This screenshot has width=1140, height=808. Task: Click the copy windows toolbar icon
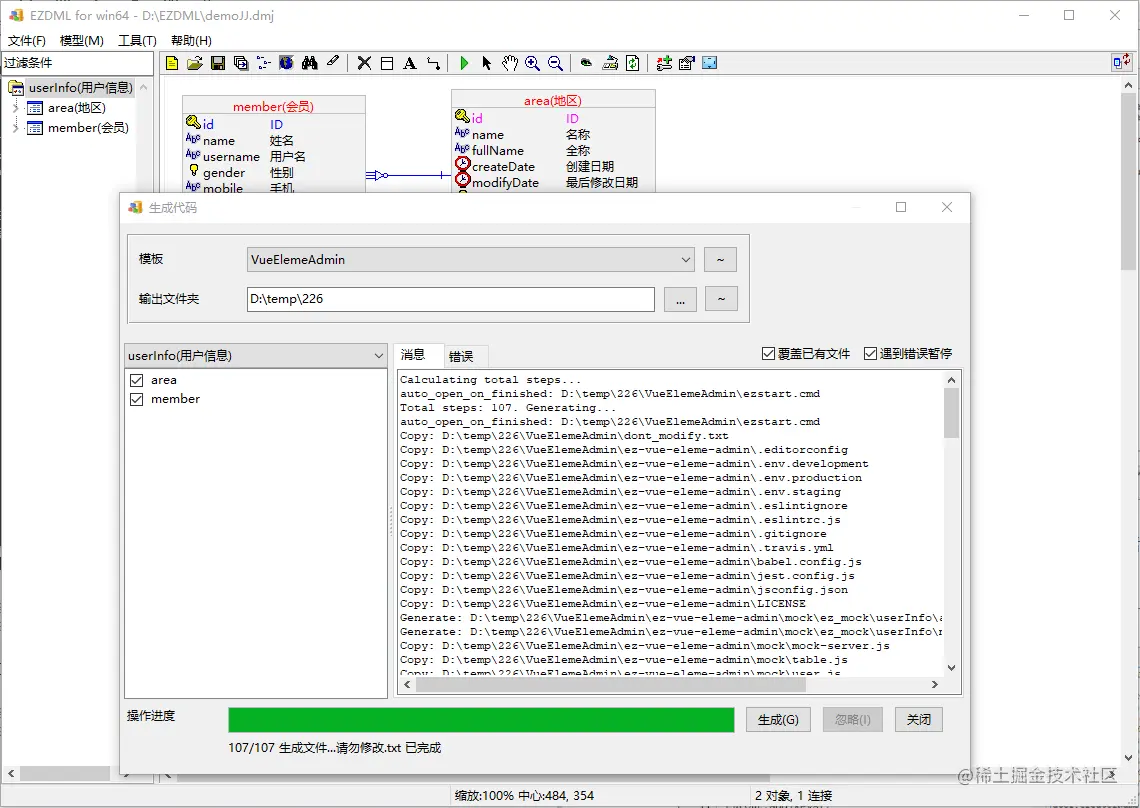pyautogui.click(x=241, y=63)
